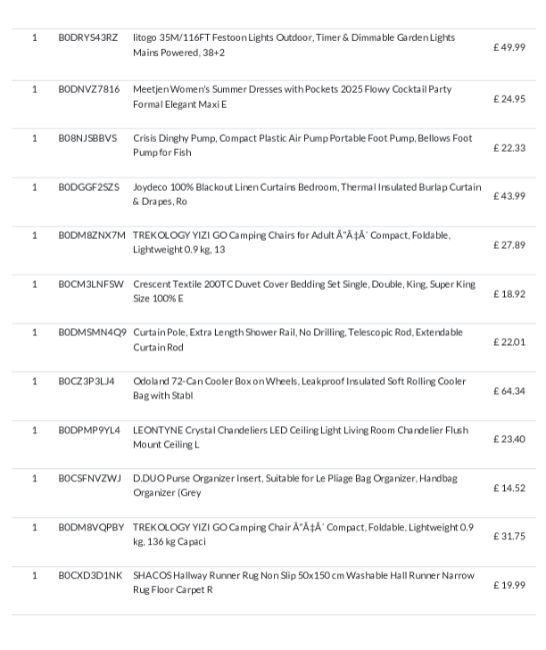Click the Crisis Dinghy Pump description
546x650 pixels.
(x=302, y=145)
